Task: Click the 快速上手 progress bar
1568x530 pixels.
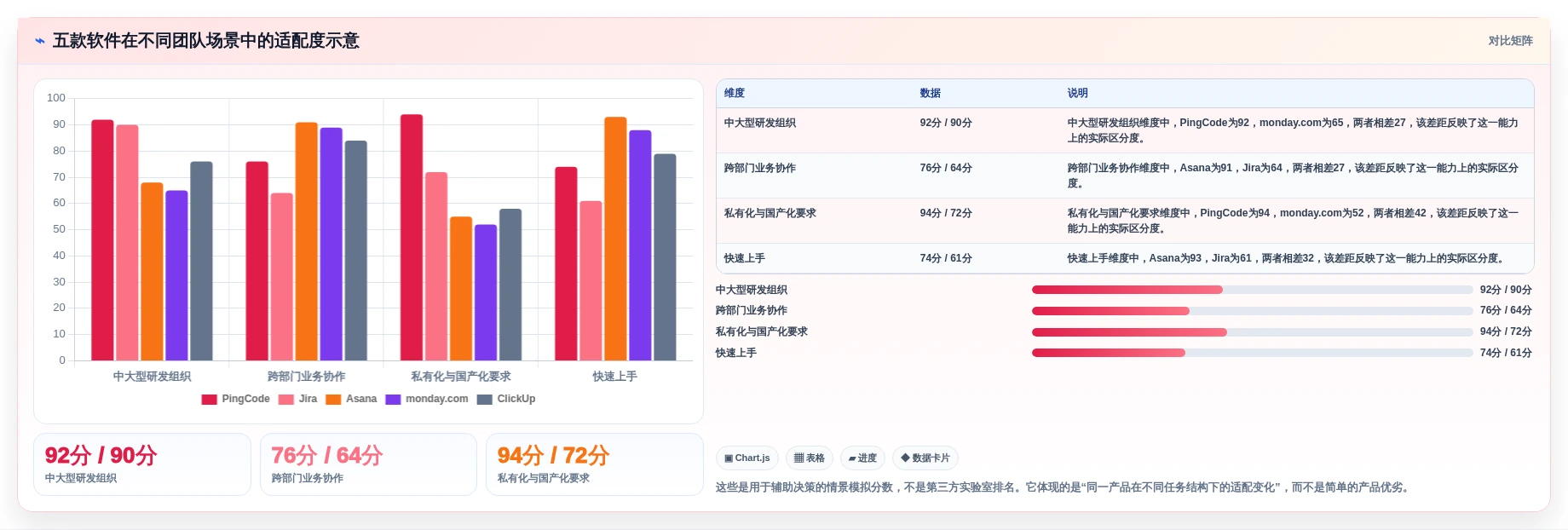Action: [x=1252, y=353]
